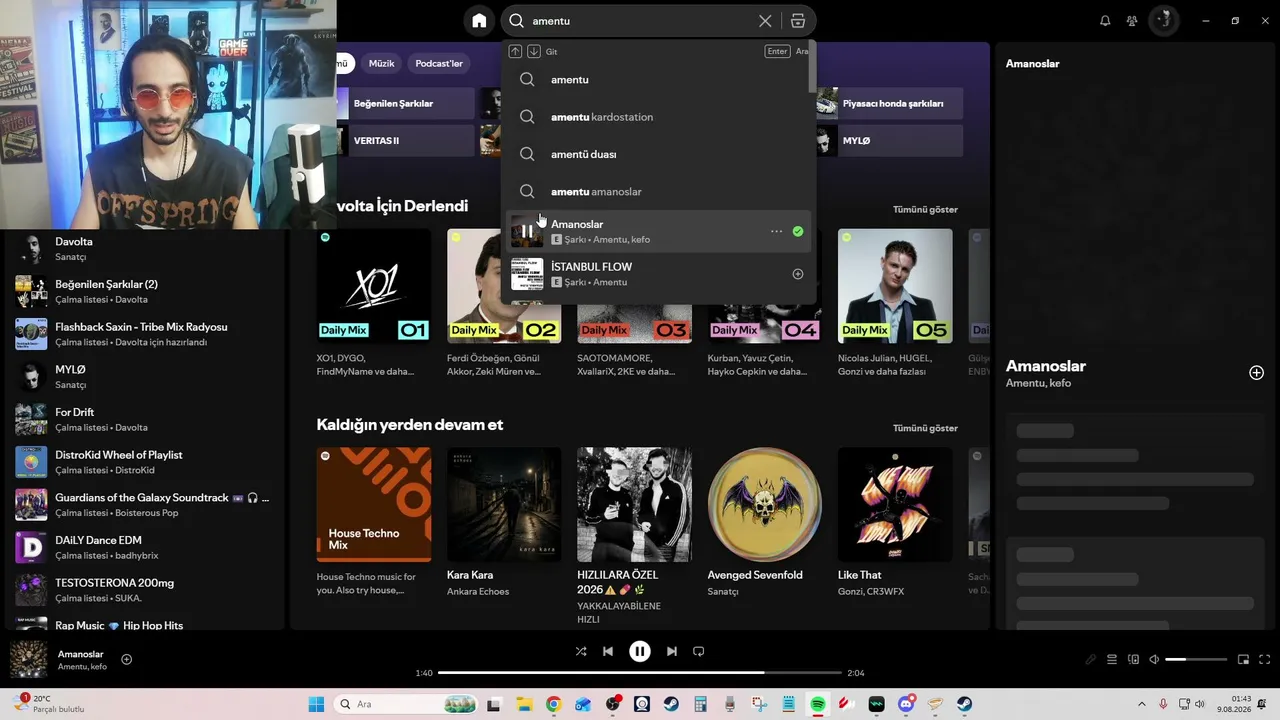Open the Piyasacı honda şarkıları tile

pos(889,103)
